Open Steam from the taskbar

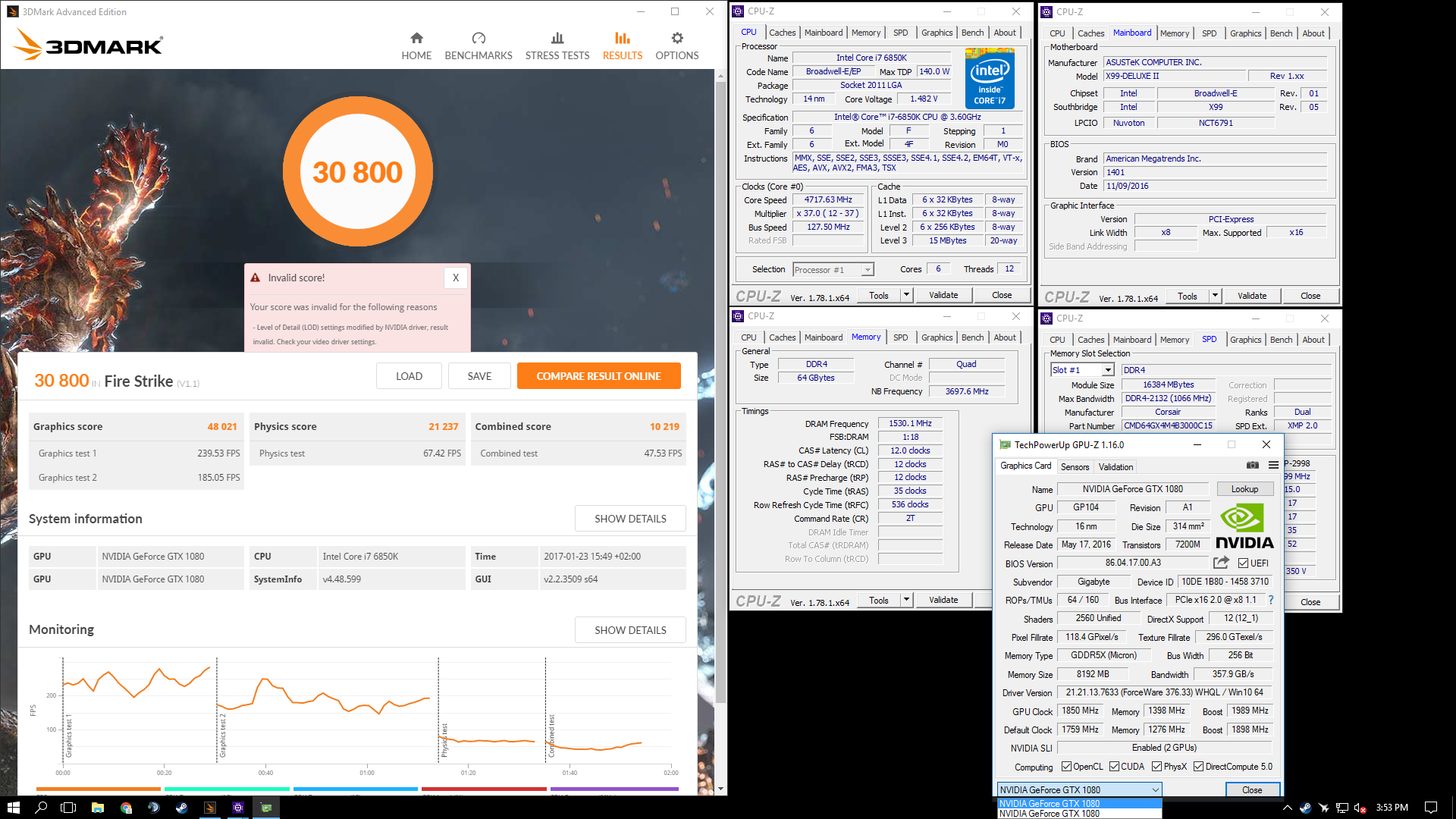(x=182, y=808)
